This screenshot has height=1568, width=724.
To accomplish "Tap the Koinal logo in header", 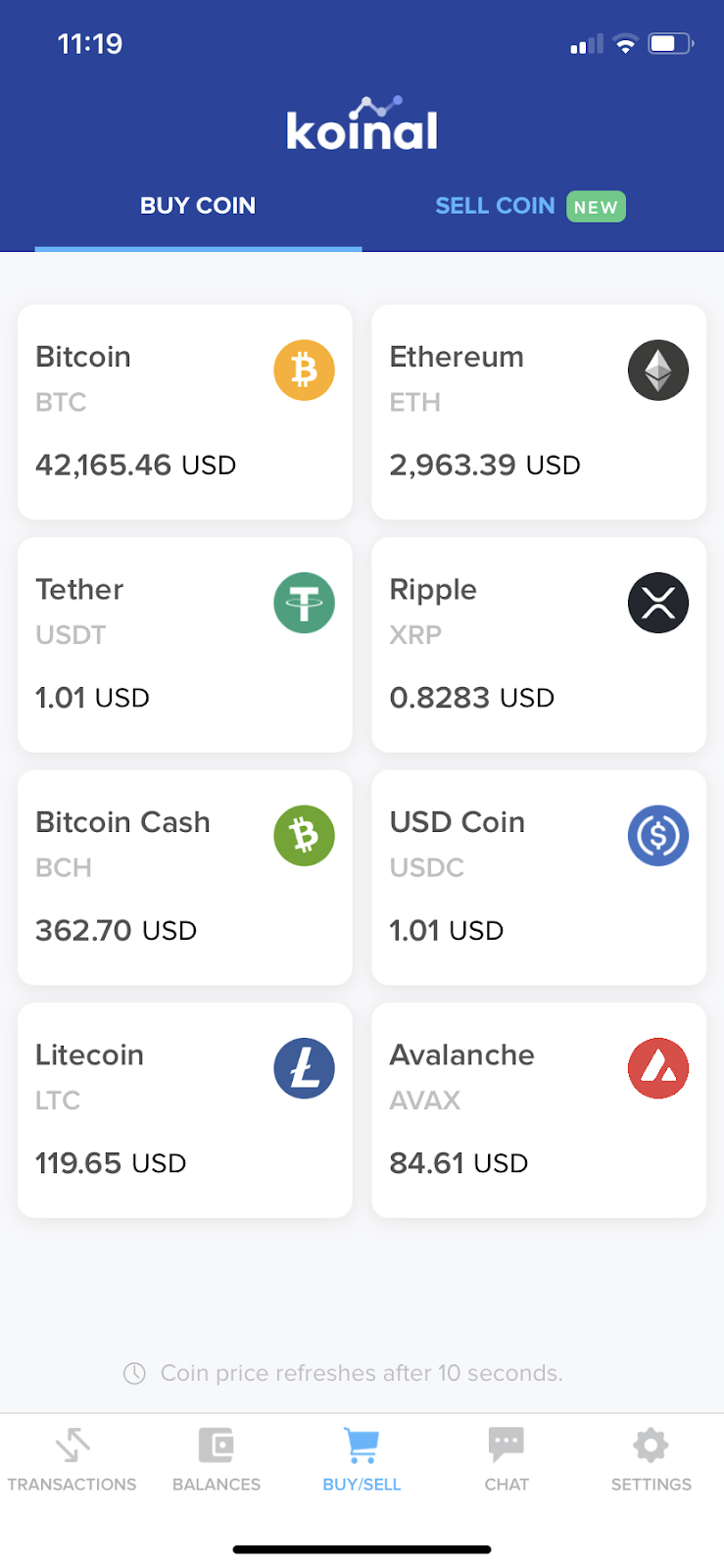I will pyautogui.click(x=362, y=127).
